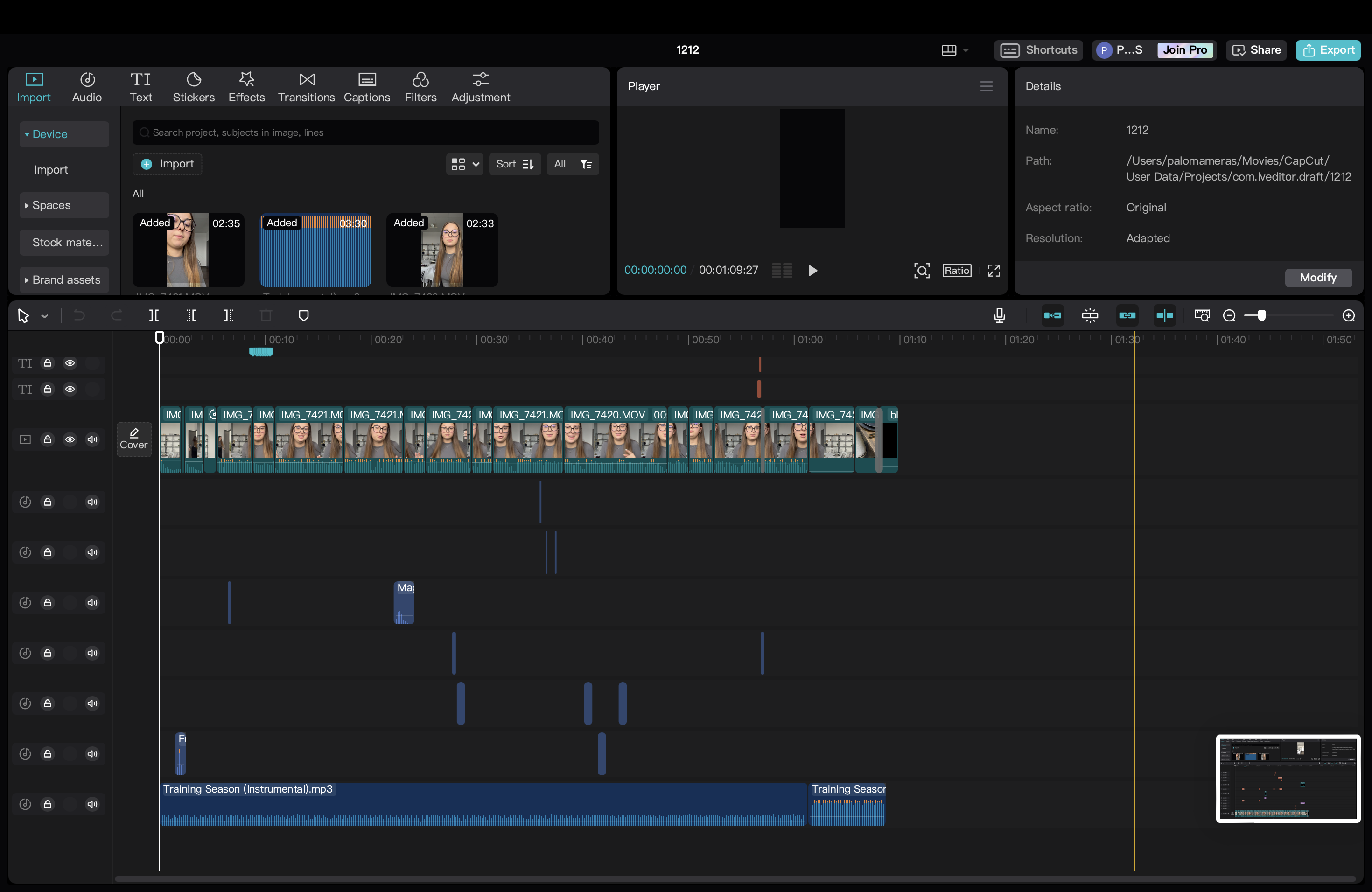
Task: Click the delete left of playhead icon
Action: tap(191, 315)
